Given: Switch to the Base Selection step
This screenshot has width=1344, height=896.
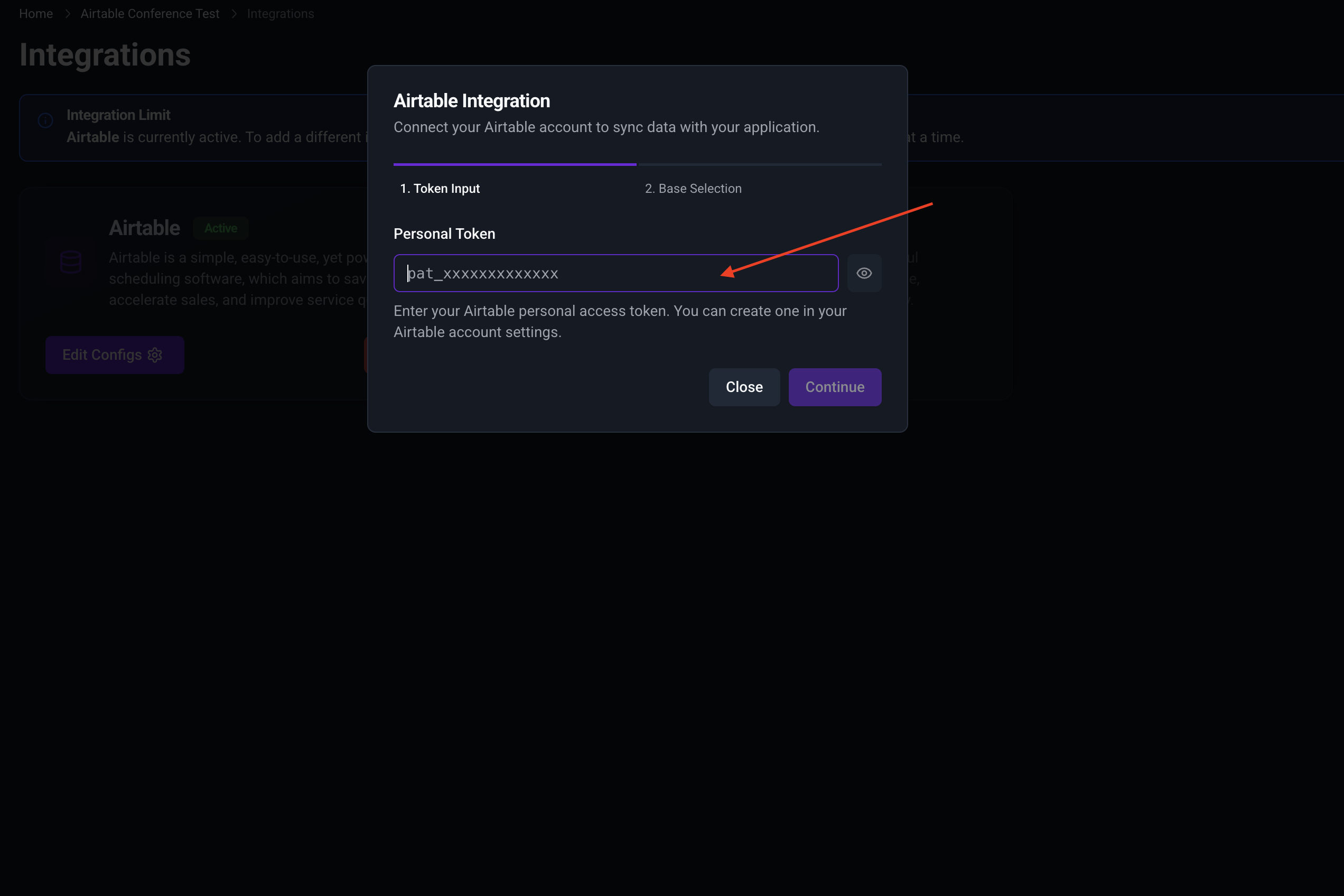Looking at the screenshot, I should point(693,189).
